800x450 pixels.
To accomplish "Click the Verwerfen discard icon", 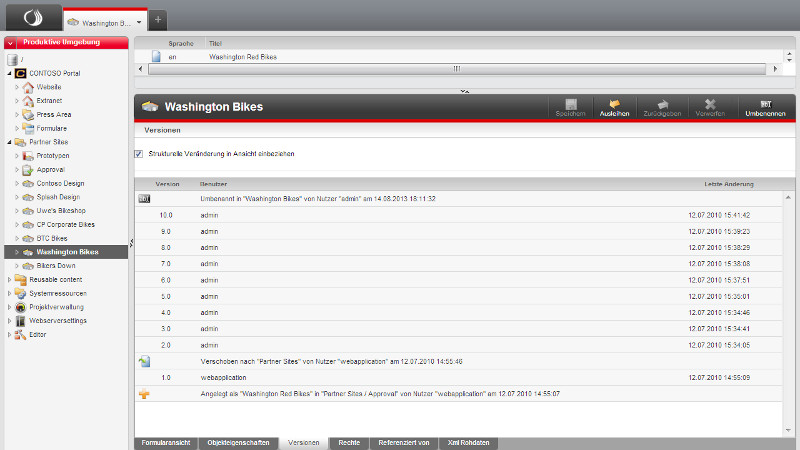I will [710, 104].
